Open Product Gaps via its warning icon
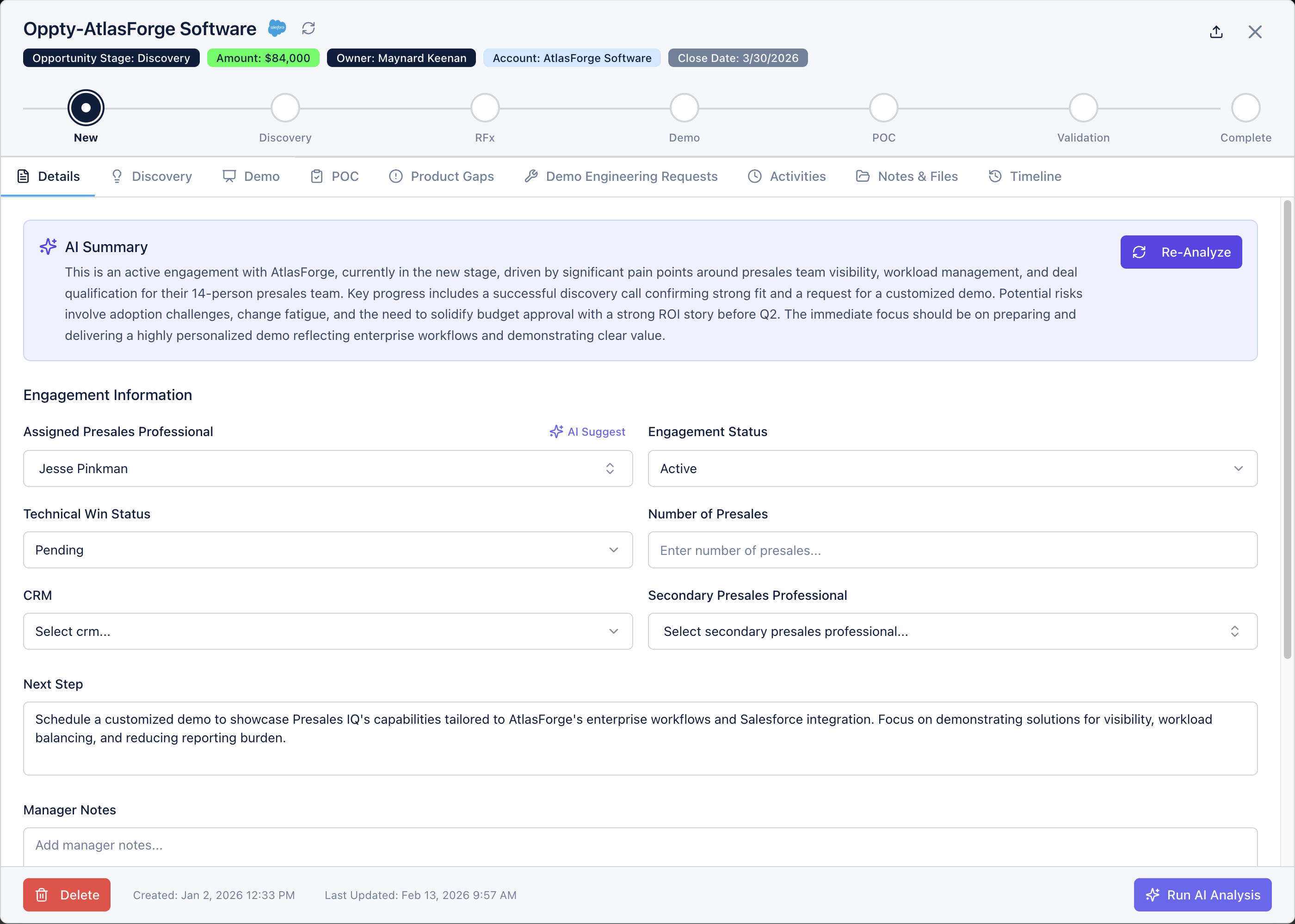Image resolution: width=1295 pixels, height=924 pixels. click(396, 176)
